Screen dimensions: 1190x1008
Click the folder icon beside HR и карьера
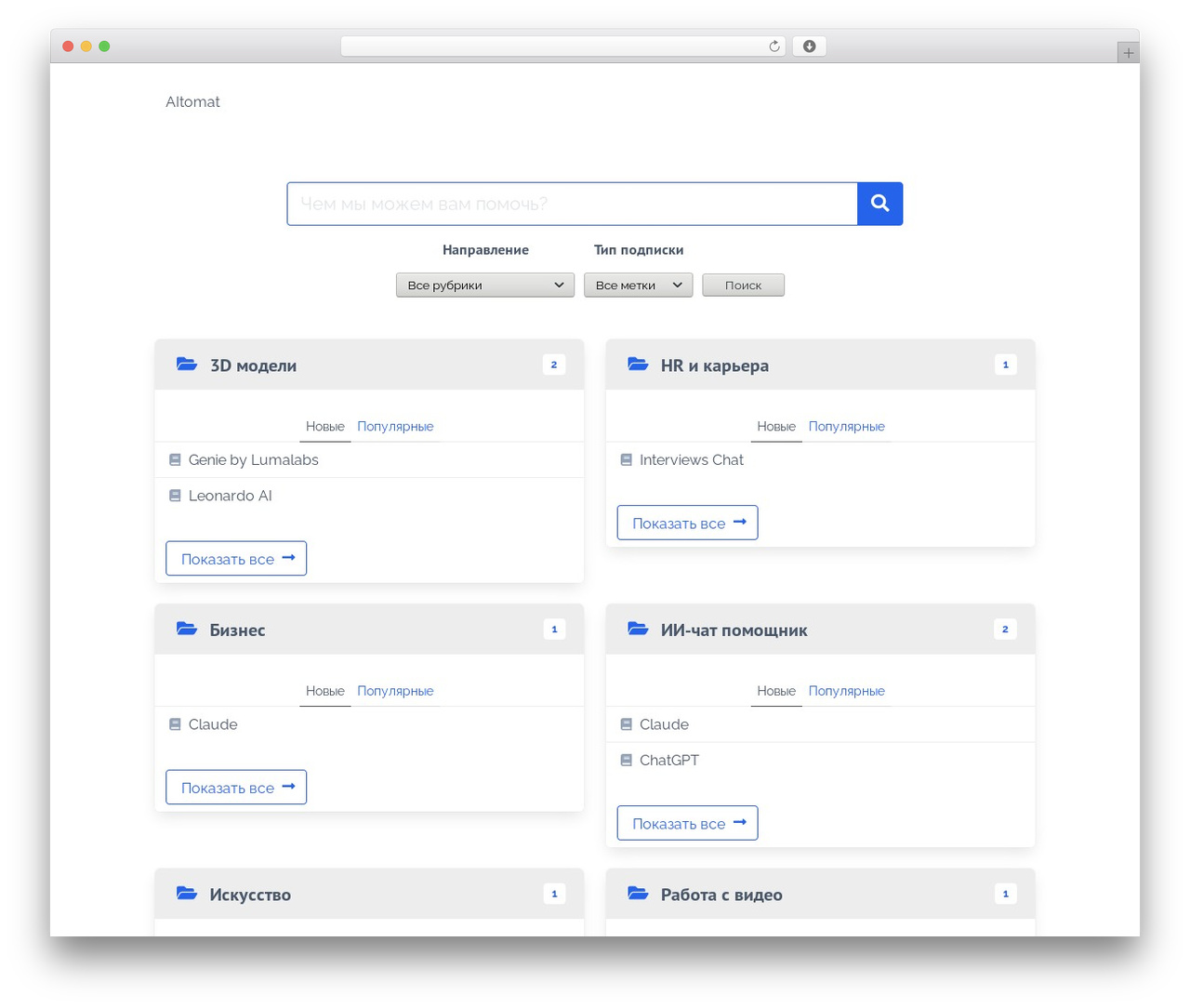[638, 365]
